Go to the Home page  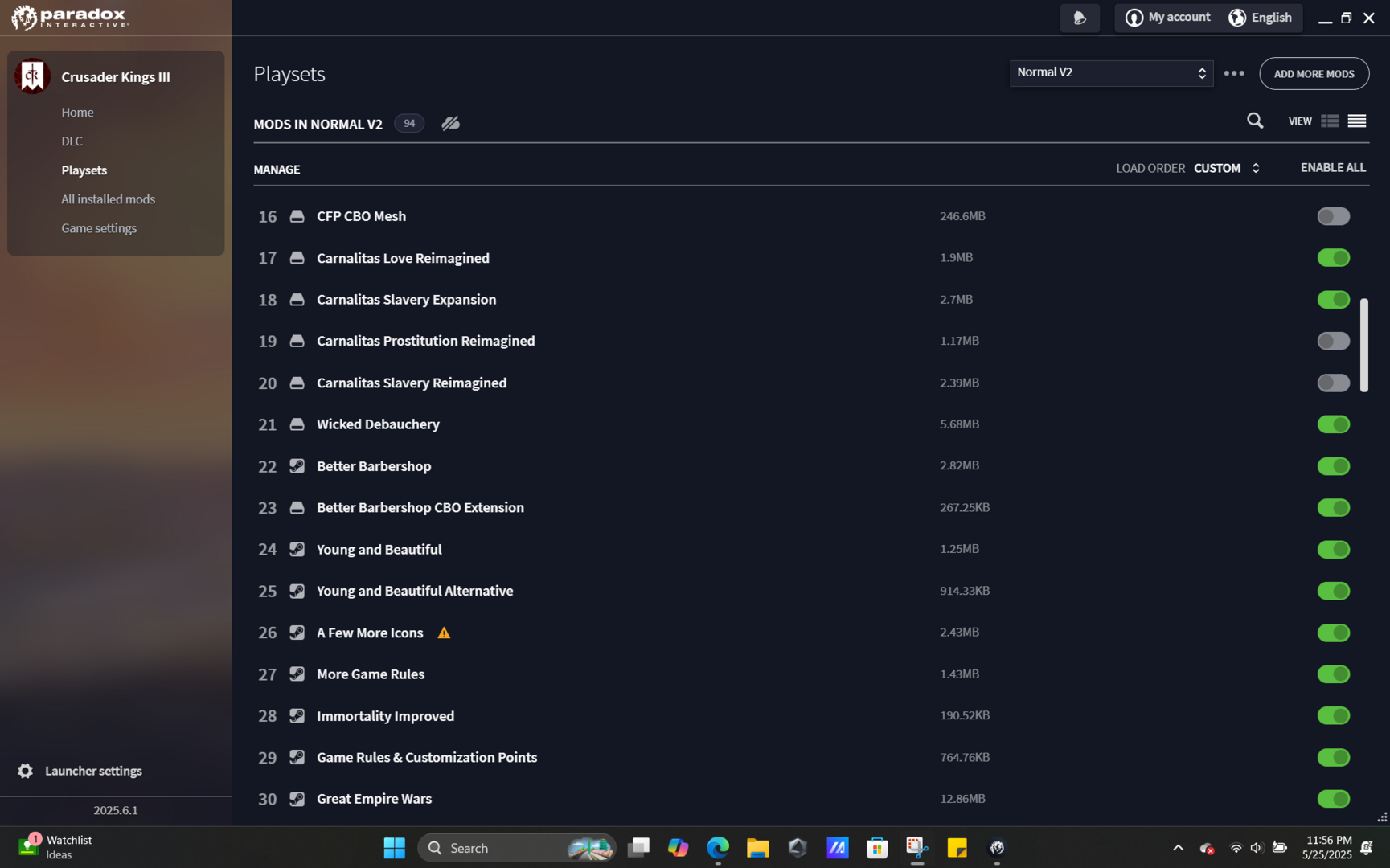[x=77, y=113]
